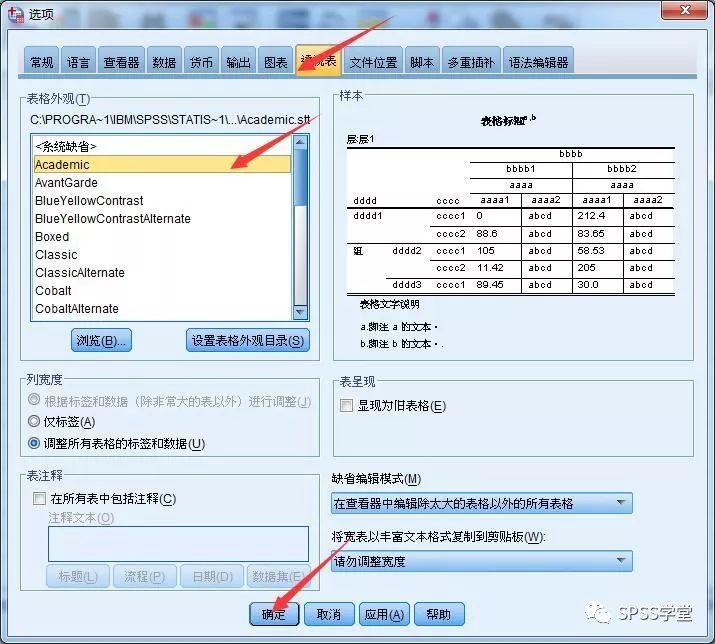Switch to the 多重插补 tab
Viewport: 715px width, 644px height.
[471, 62]
